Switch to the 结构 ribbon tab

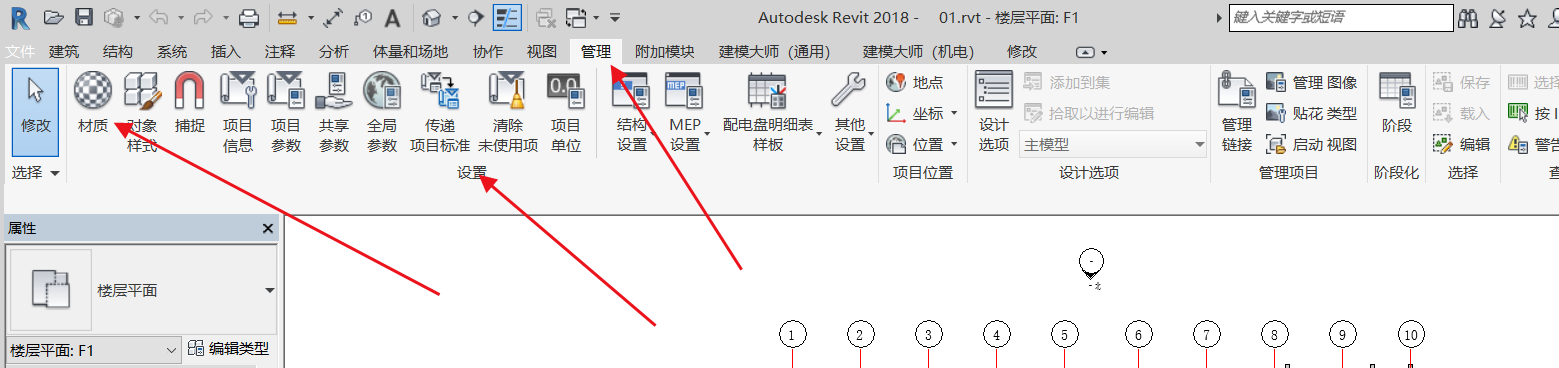tap(118, 51)
